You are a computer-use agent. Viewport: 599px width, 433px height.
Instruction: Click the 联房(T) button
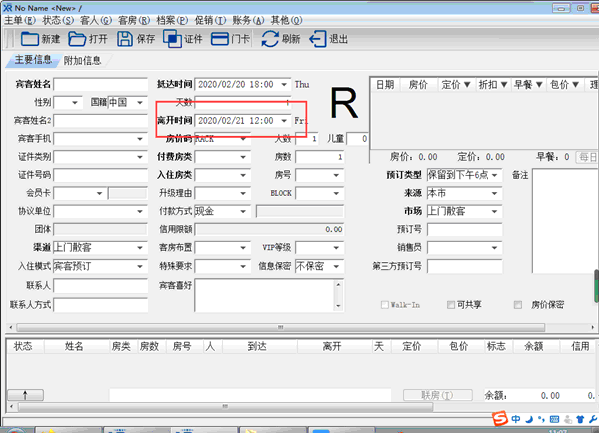pos(438,395)
